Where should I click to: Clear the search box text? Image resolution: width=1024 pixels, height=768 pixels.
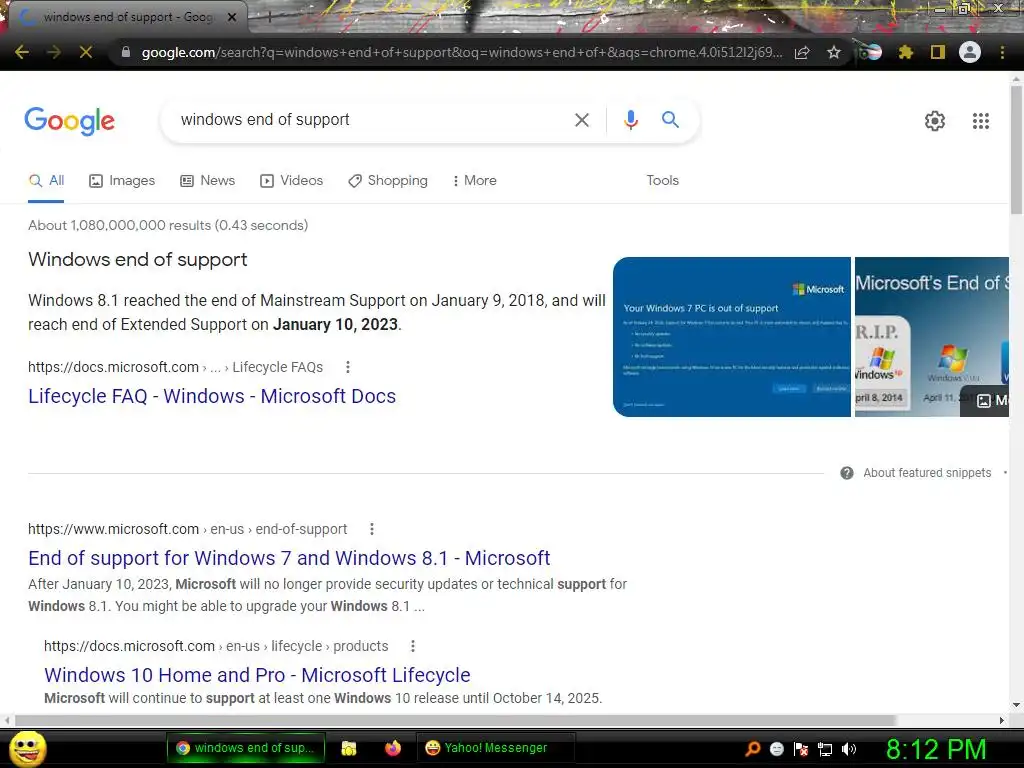click(x=581, y=120)
